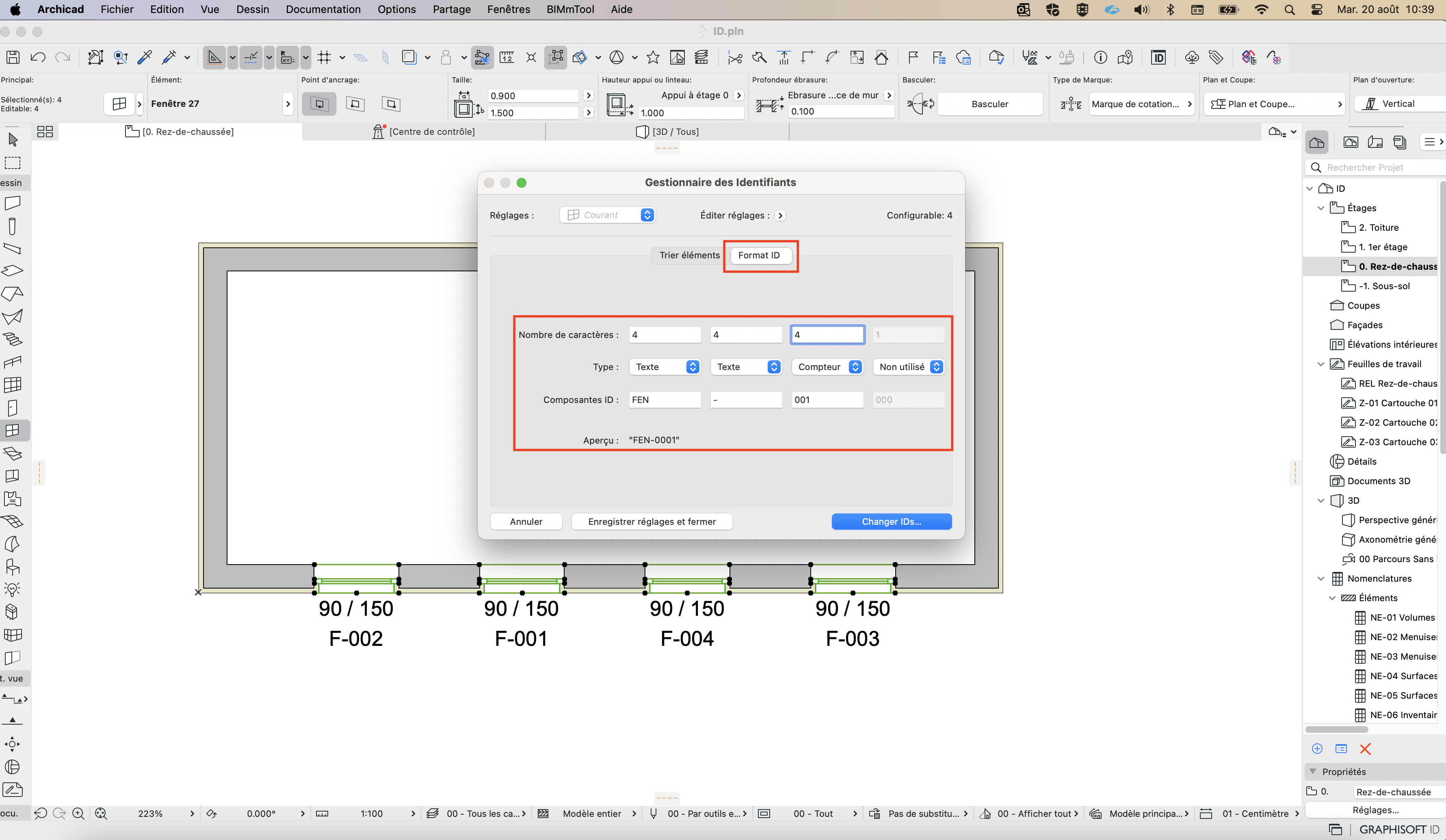Click the zoom in magnifier in status bar
This screenshot has height=840, width=1446.
coord(79,813)
